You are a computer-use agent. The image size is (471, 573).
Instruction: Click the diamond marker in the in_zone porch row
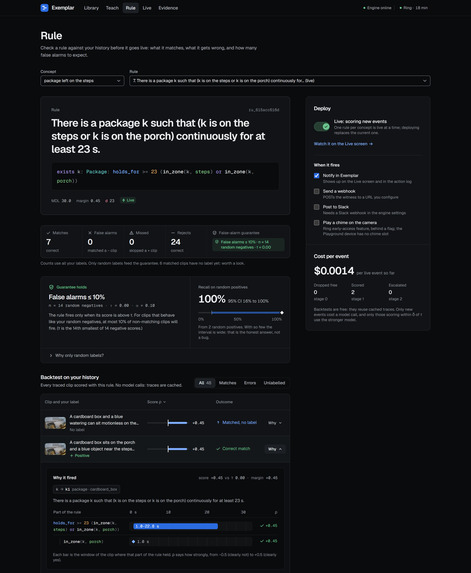coord(133,541)
